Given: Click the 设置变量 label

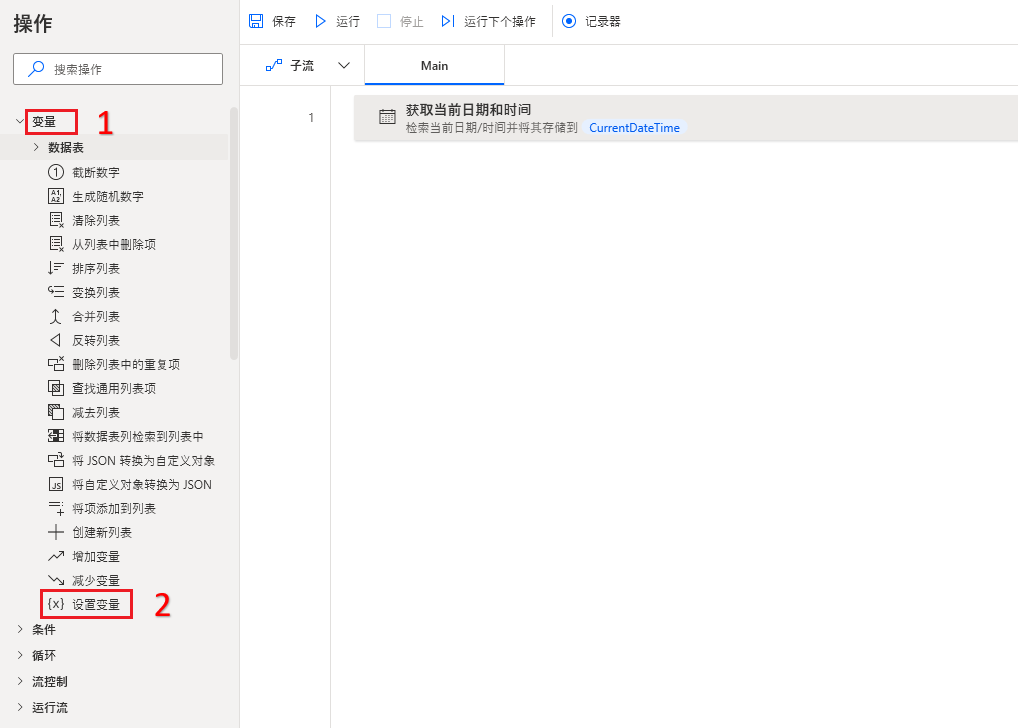Looking at the screenshot, I should [96, 605].
